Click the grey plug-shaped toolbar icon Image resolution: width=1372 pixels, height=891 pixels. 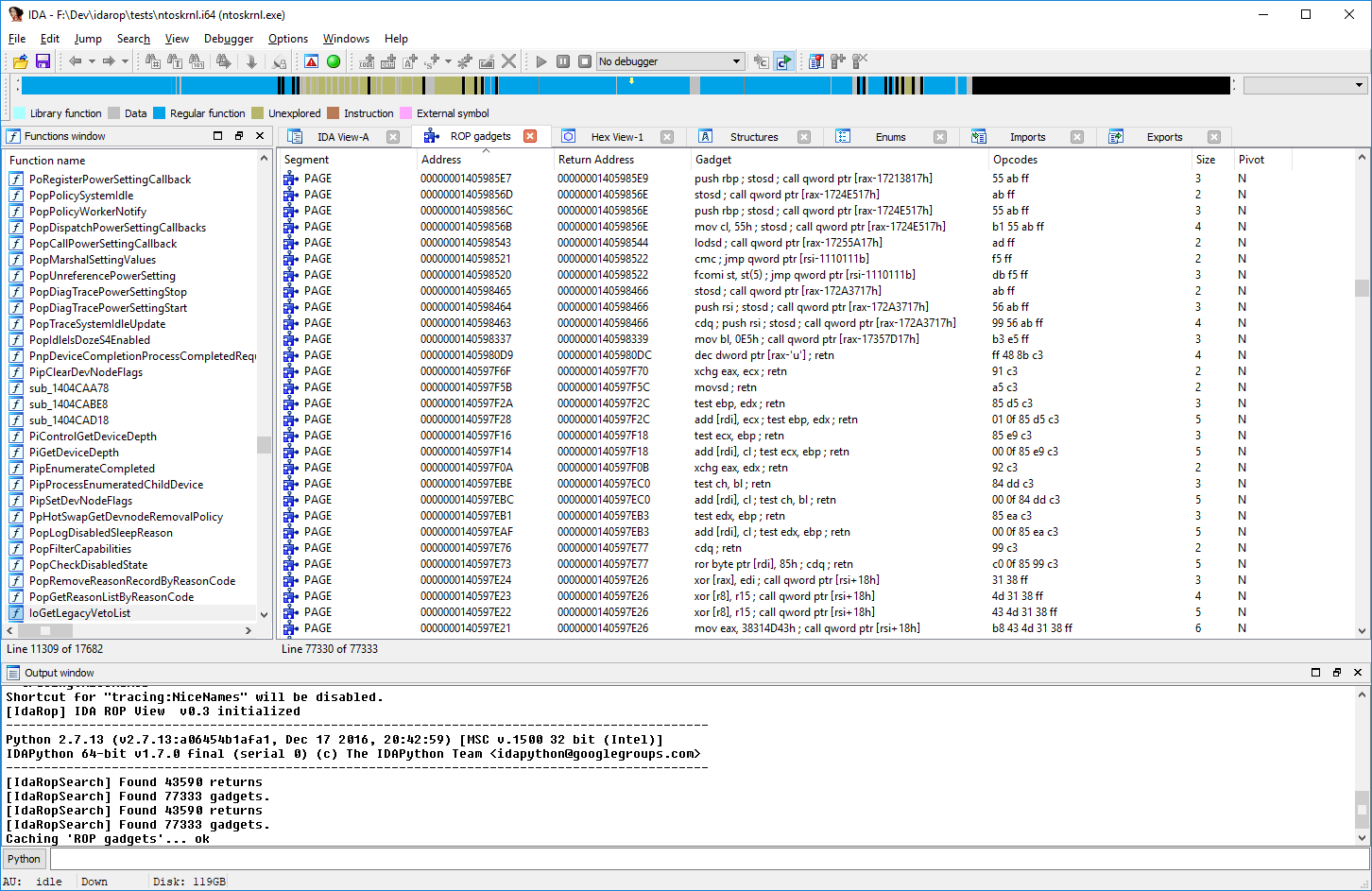point(838,61)
